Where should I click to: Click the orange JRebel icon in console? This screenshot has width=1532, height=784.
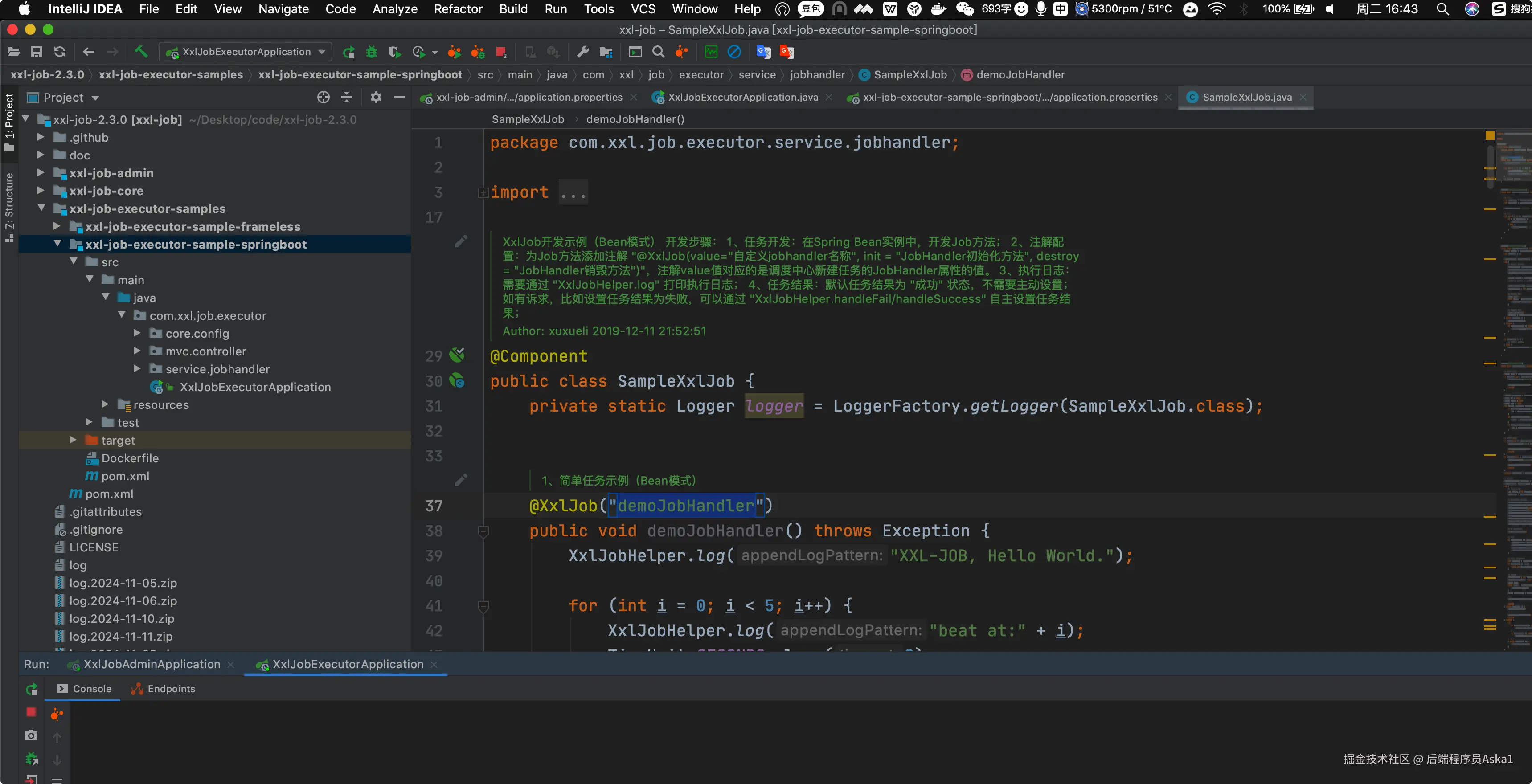click(57, 714)
